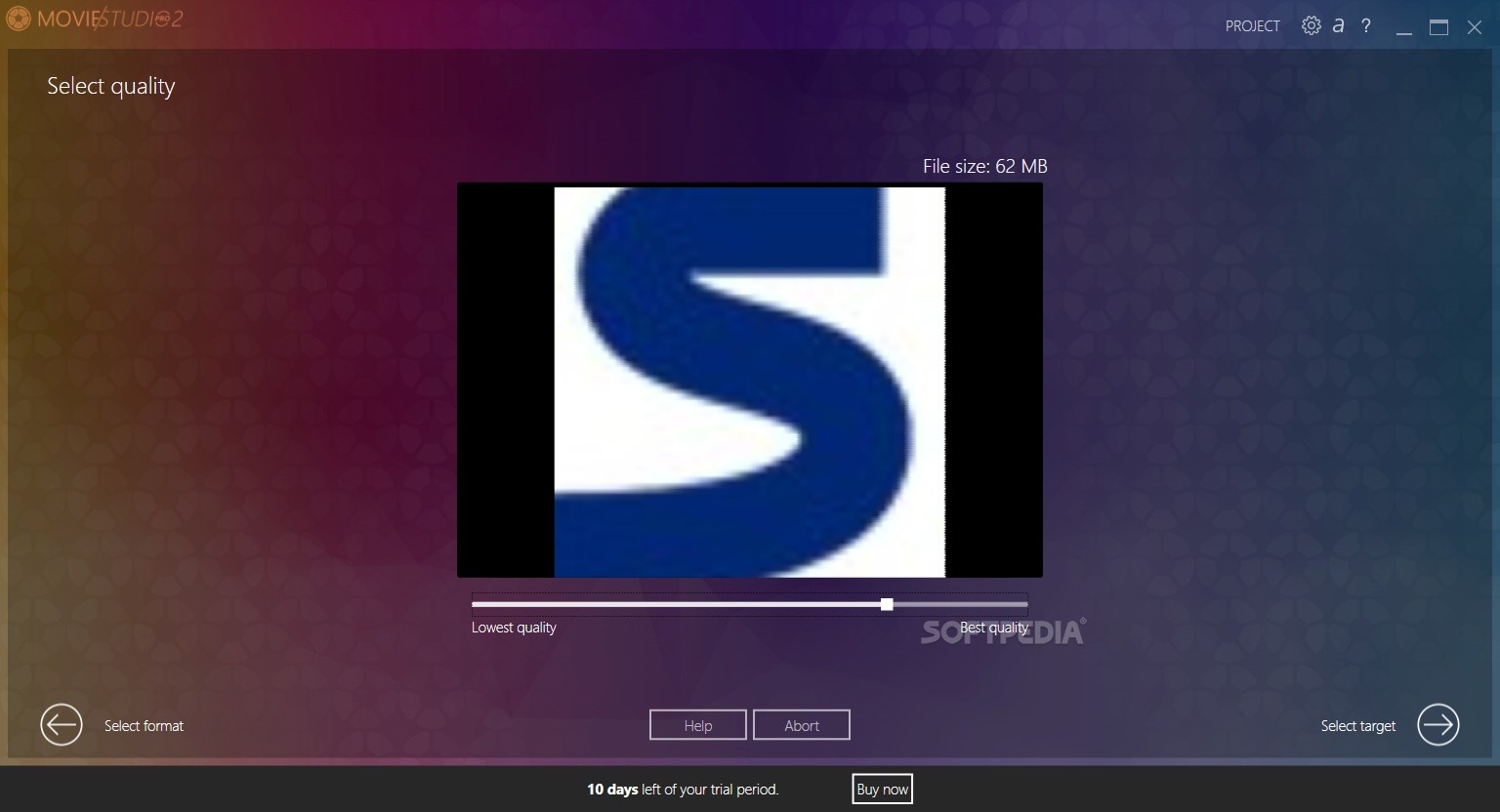The height and width of the screenshot is (812, 1500).
Task: Open the PROJECT menu
Action: 1252,26
